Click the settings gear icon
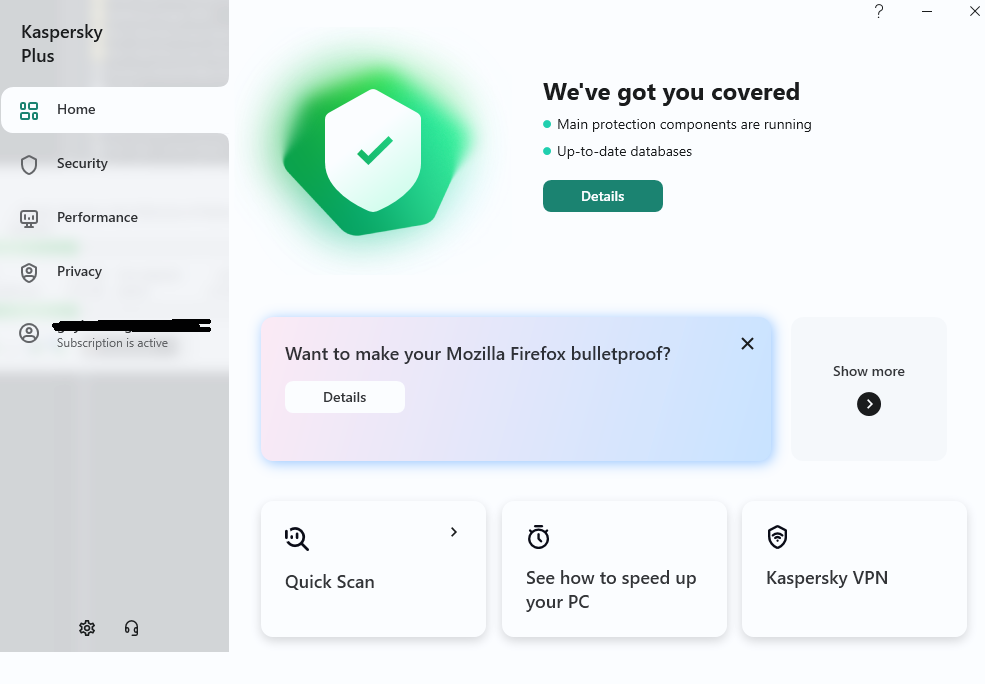The image size is (985, 684). pos(87,628)
